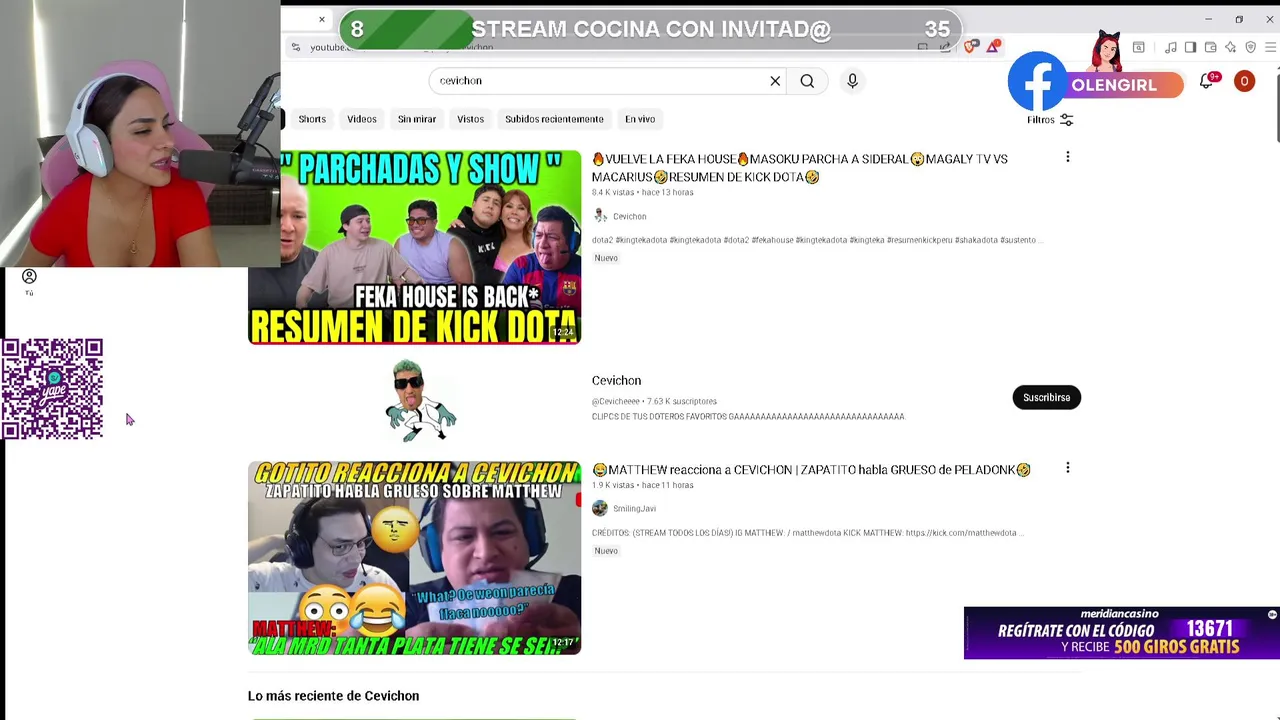The height and width of the screenshot is (720, 1280).
Task: Click the 12:24 duration badge
Action: (x=563, y=332)
